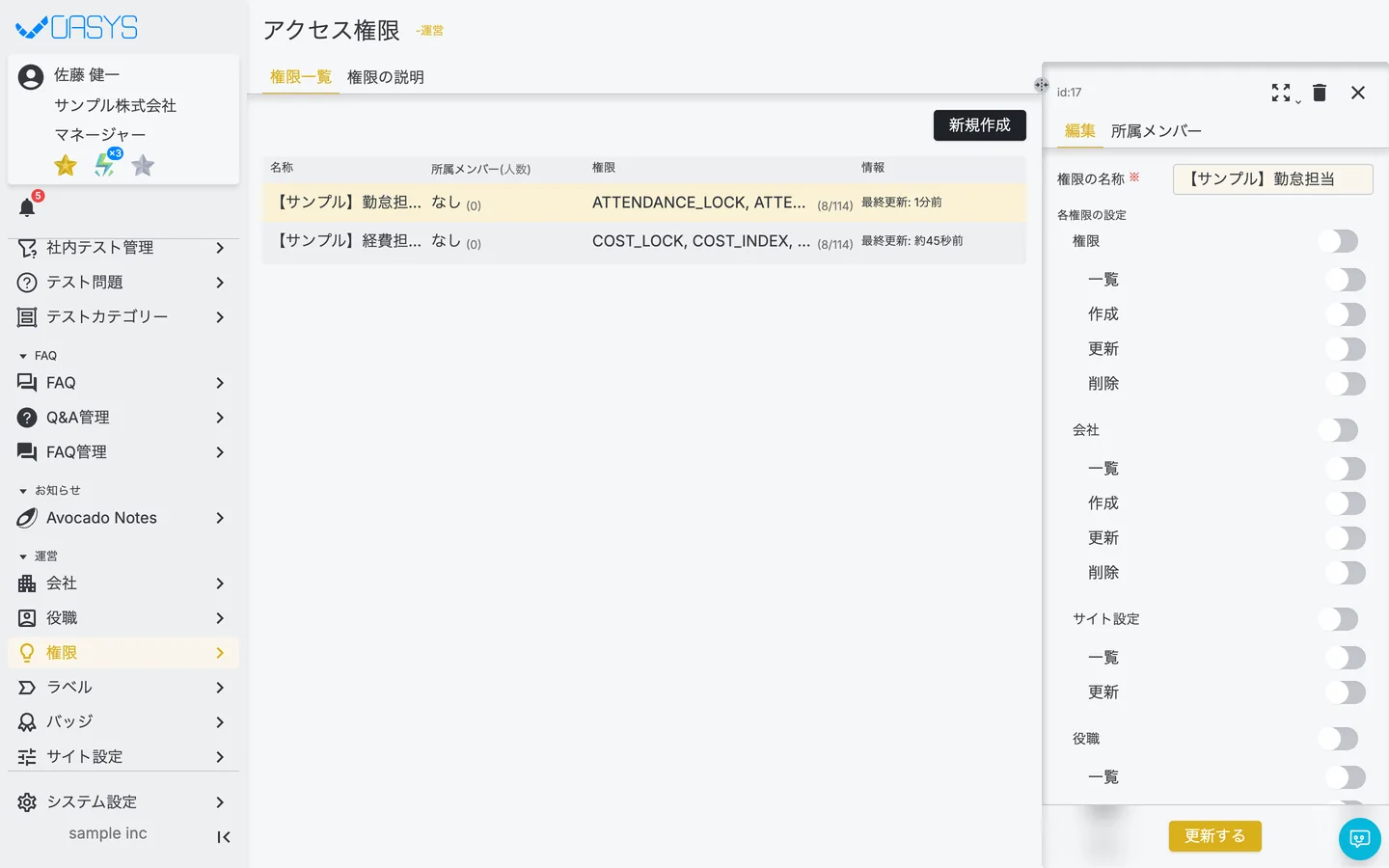Viewport: 1389px width, 868px height.
Task: Collapse the sidebar using the arrow icon
Action: pos(224,837)
